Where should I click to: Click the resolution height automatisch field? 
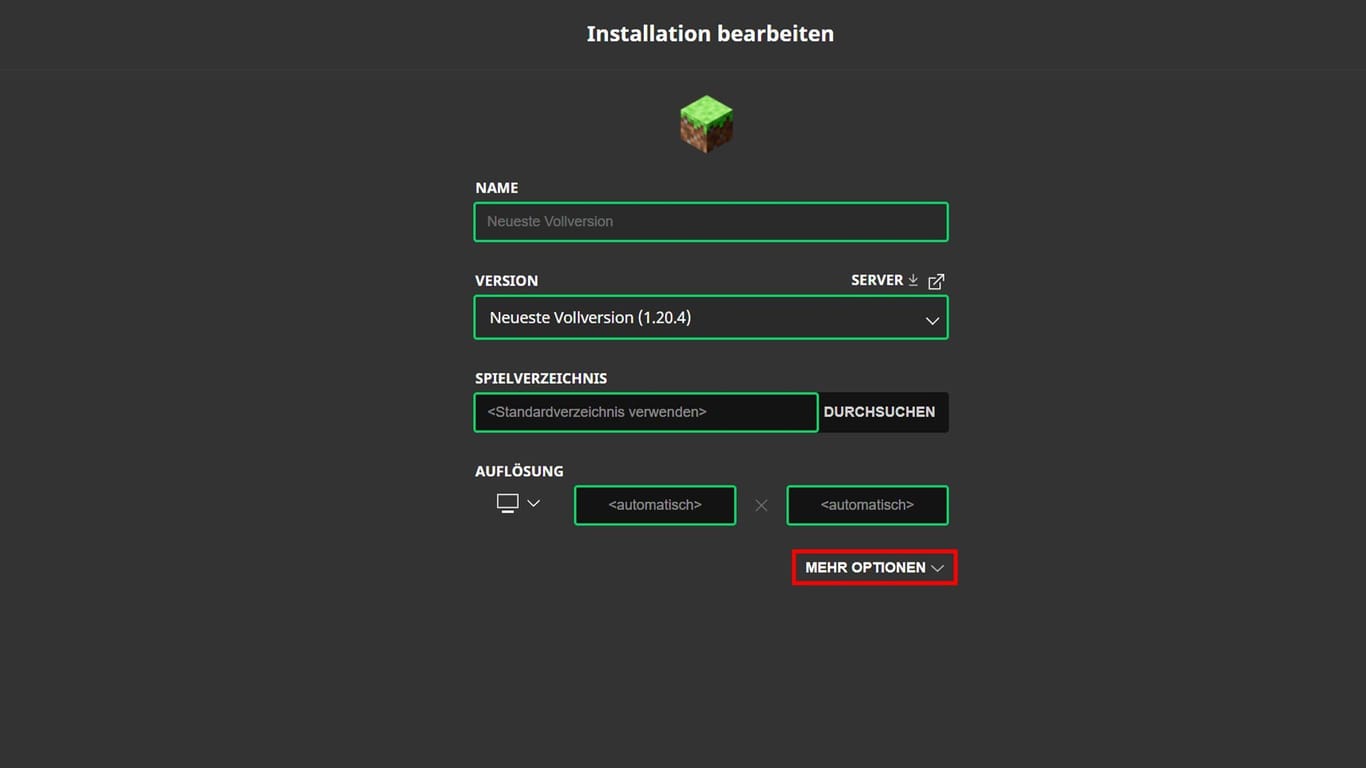point(867,505)
